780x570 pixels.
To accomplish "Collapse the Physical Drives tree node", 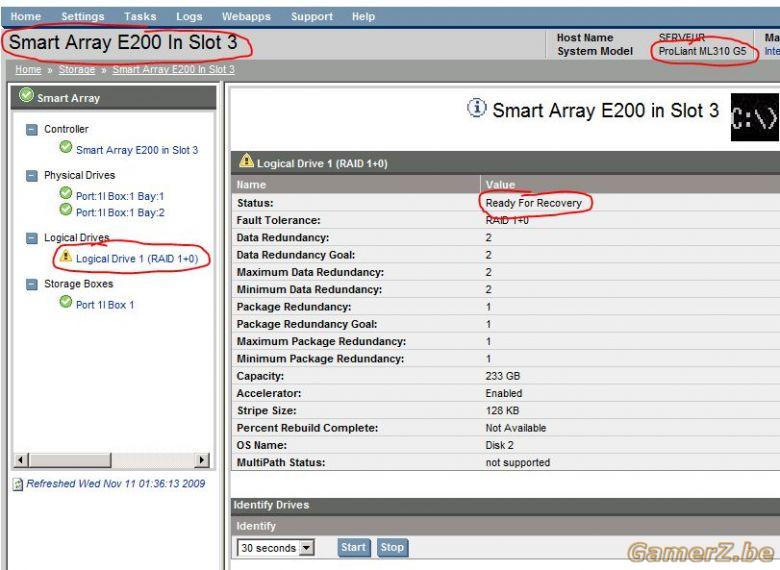I will pos(31,176).
